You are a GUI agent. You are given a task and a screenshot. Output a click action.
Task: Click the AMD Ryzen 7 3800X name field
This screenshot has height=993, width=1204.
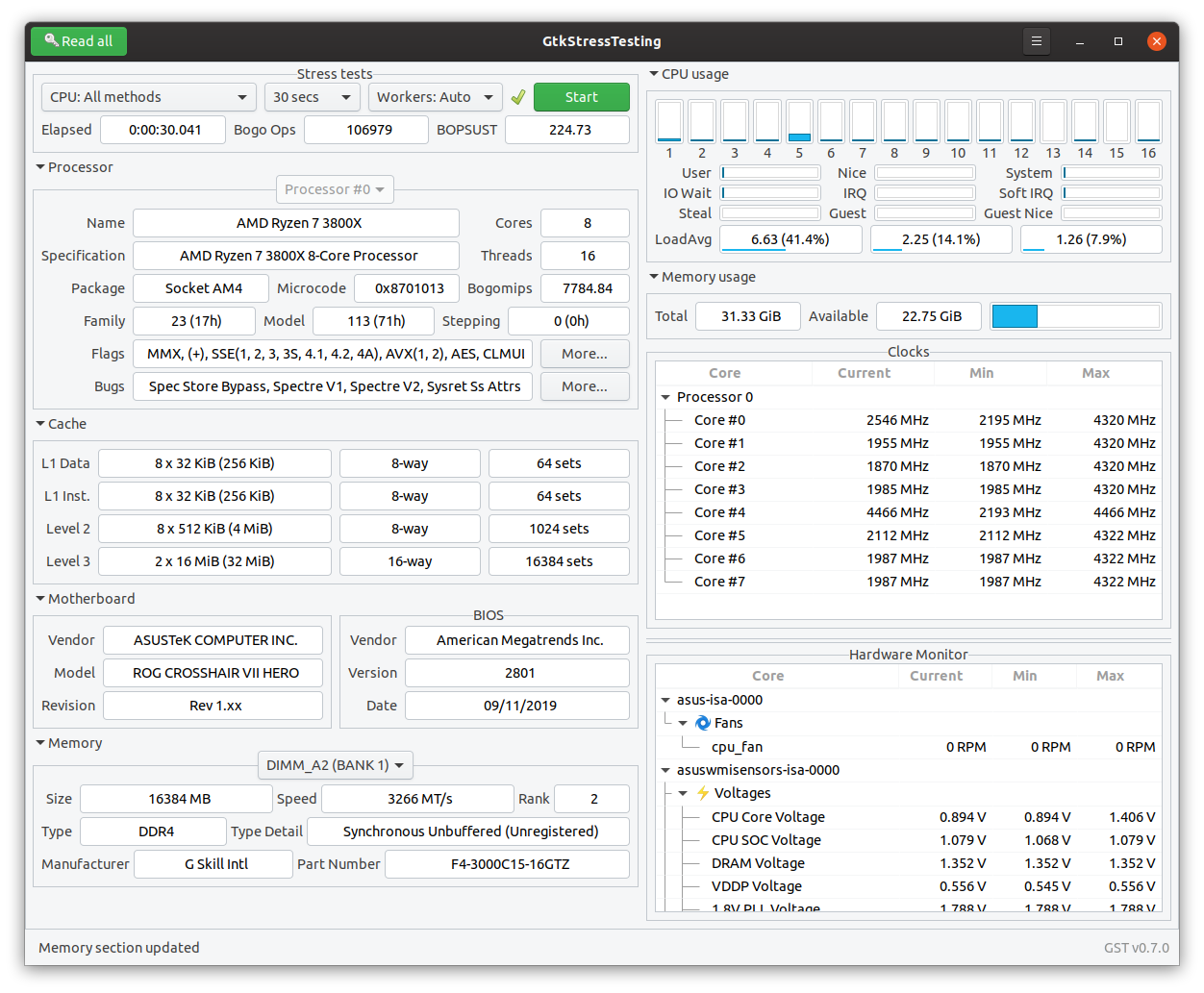point(296,223)
